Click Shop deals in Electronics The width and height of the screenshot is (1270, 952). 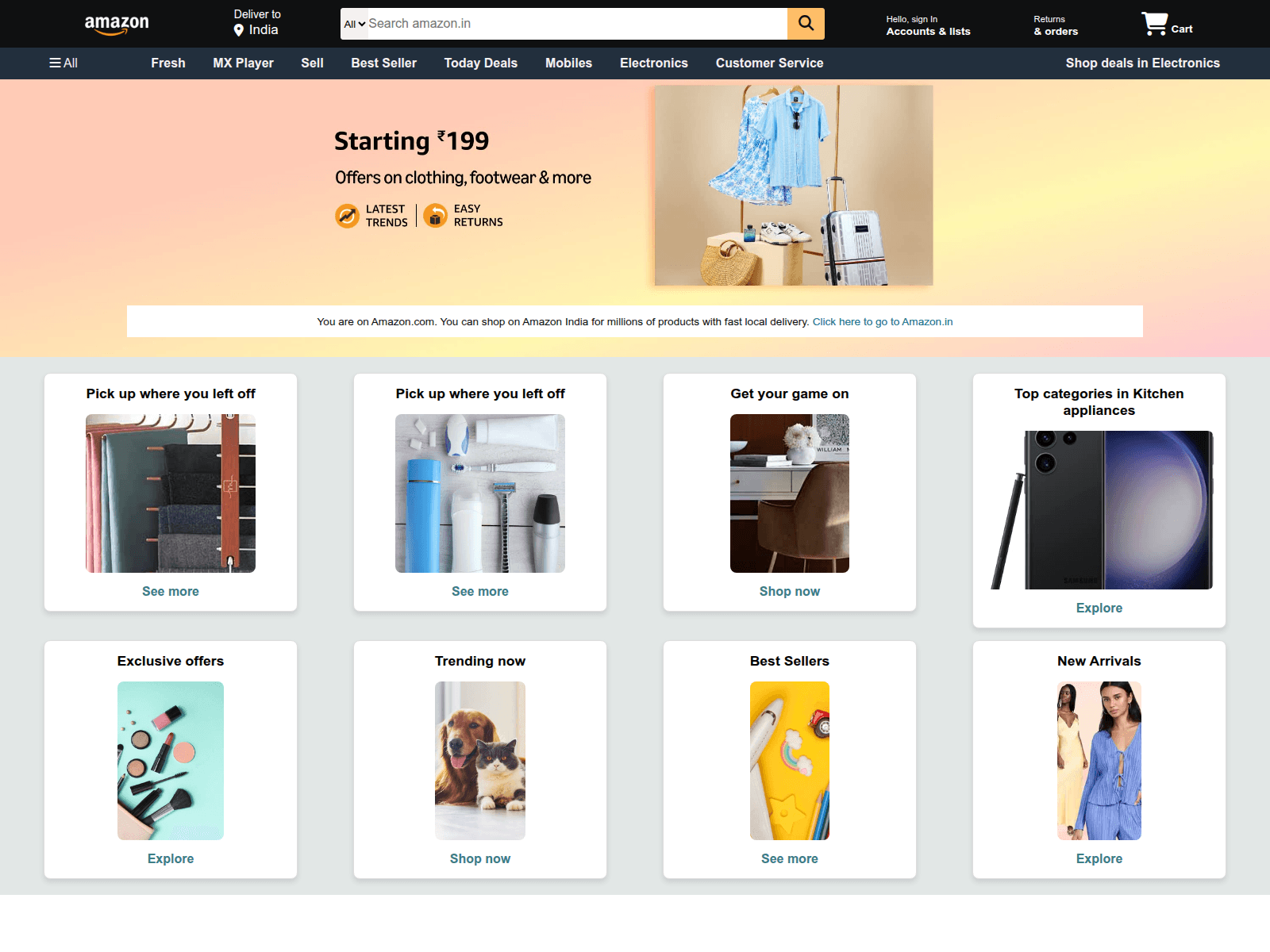coord(1142,63)
